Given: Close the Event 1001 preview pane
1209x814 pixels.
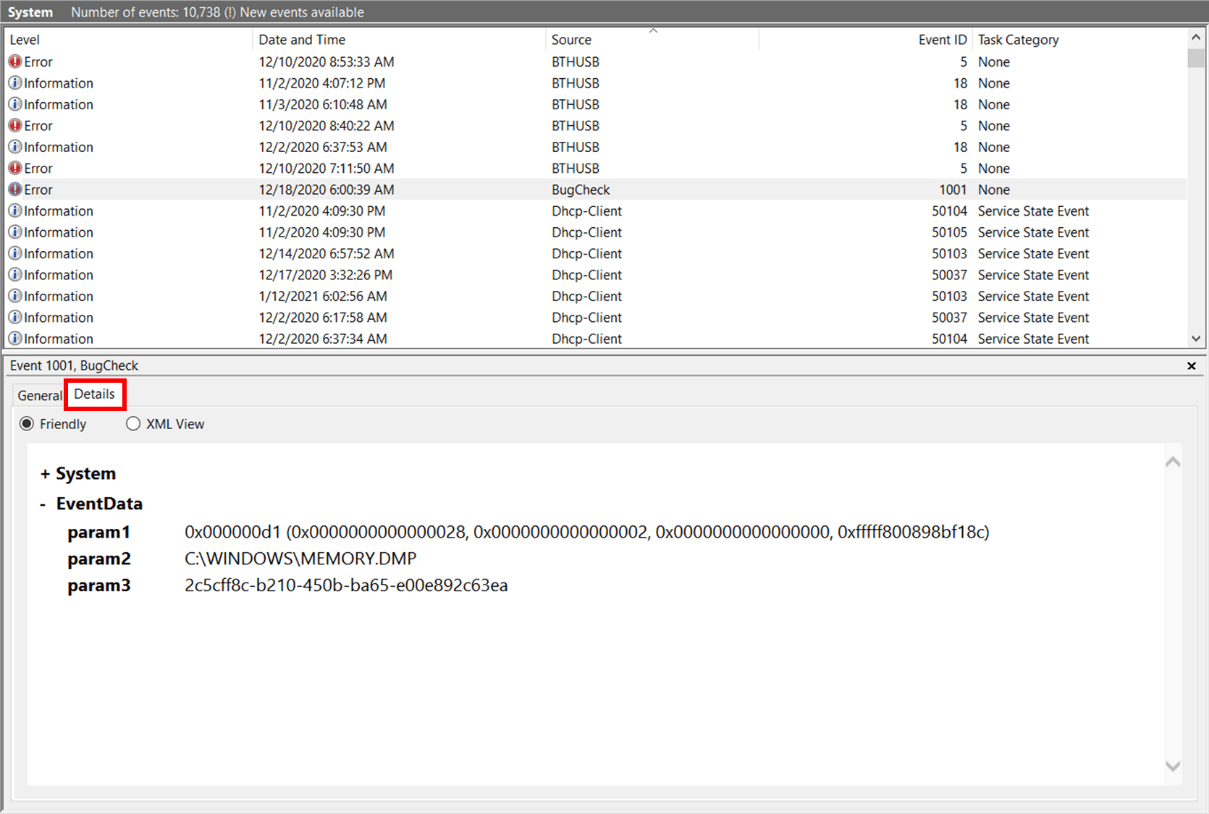Looking at the screenshot, I should point(1191,366).
